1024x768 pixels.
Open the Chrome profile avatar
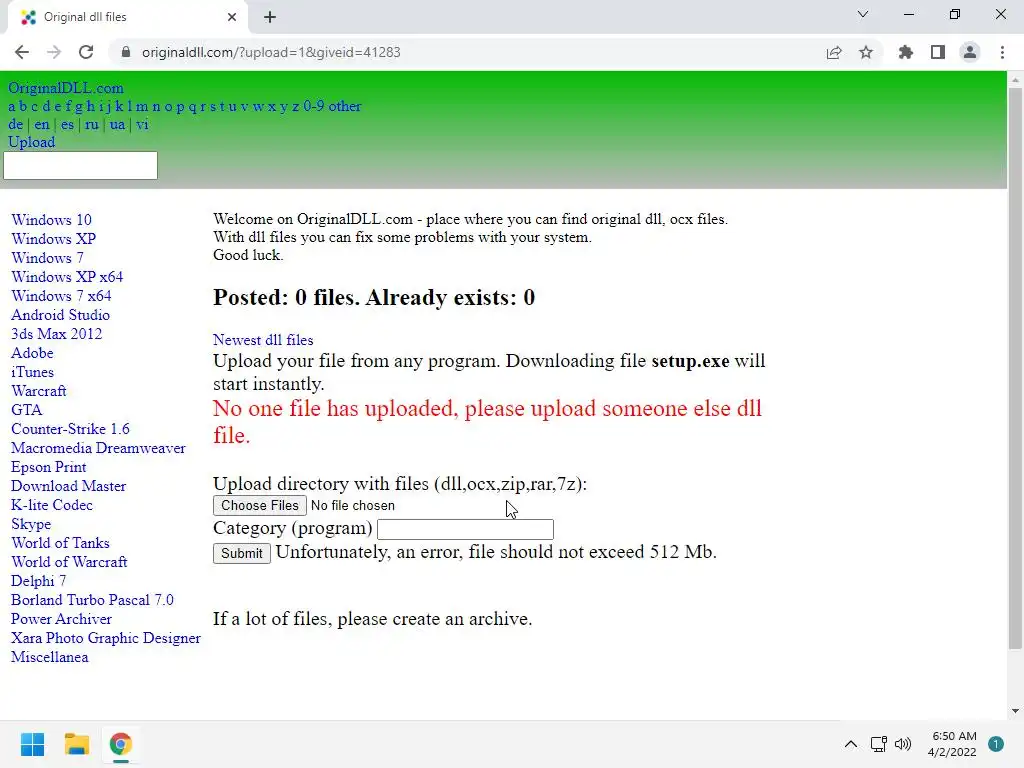[x=970, y=52]
